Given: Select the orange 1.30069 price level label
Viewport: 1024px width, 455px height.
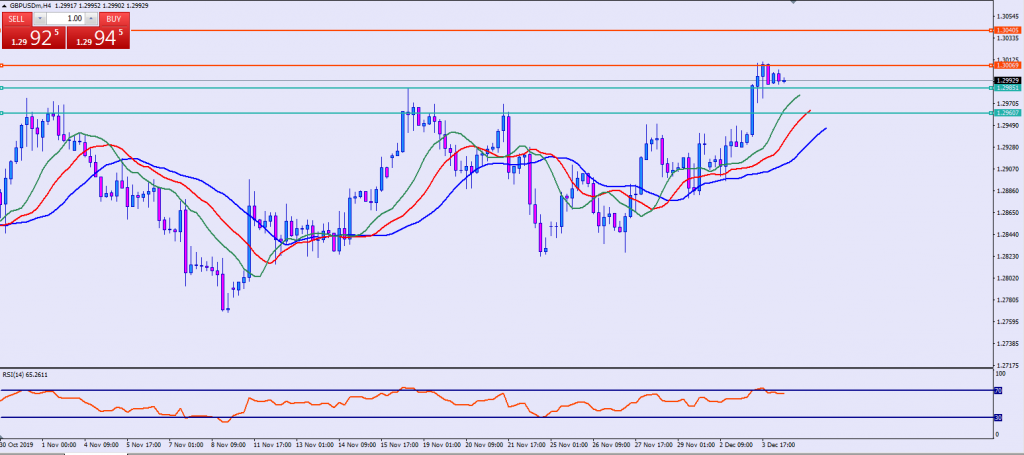Looking at the screenshot, I should point(1008,66).
